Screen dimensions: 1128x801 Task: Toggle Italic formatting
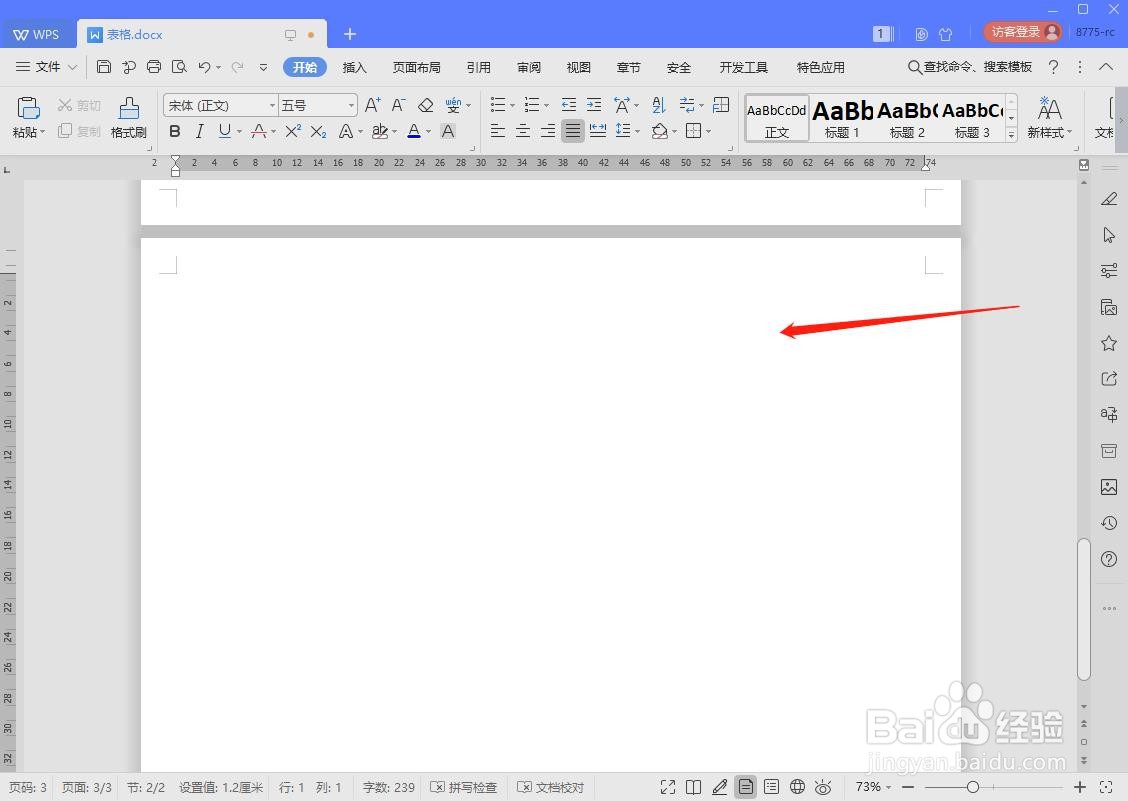199,131
